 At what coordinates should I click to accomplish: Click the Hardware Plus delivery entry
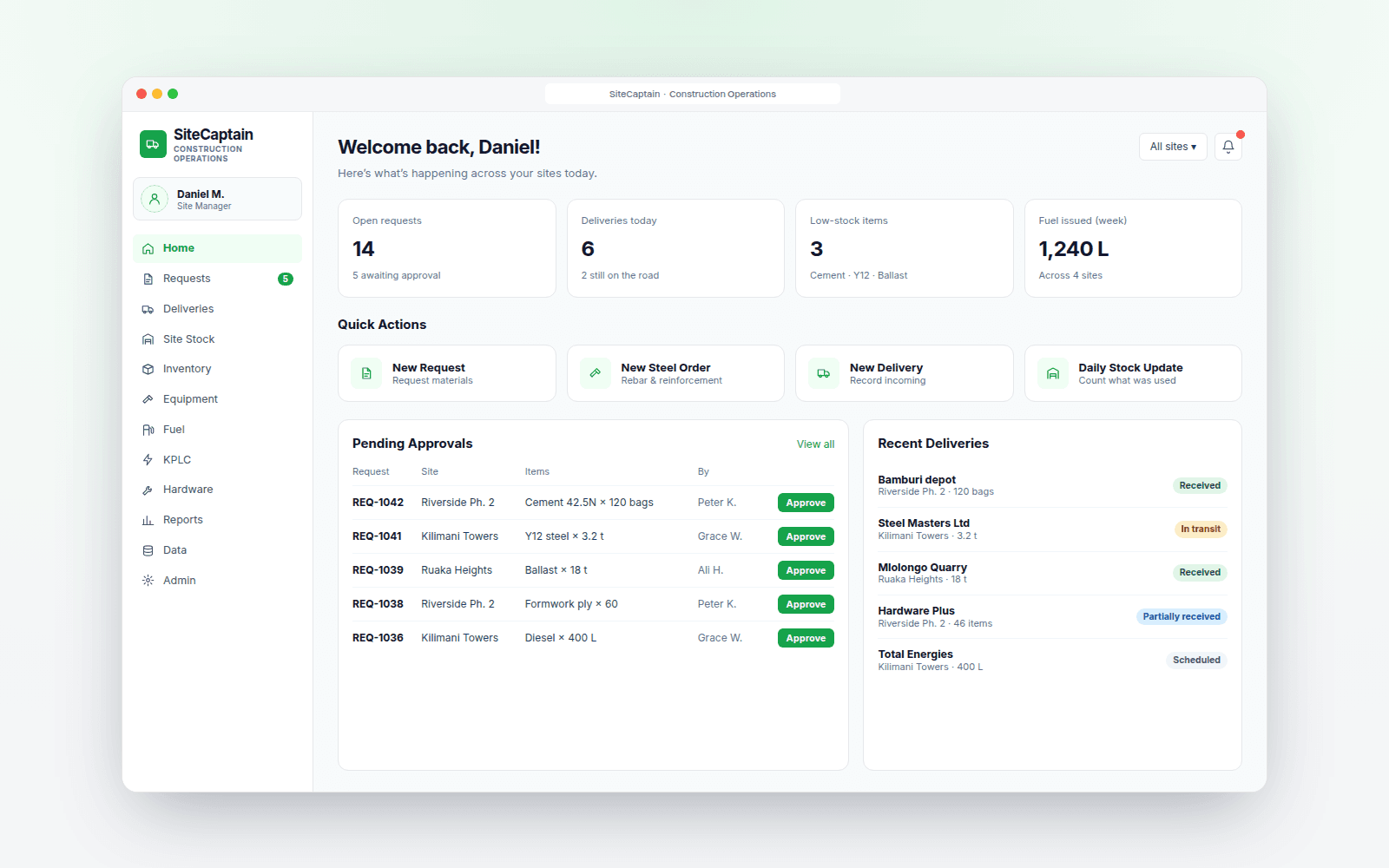1052,616
